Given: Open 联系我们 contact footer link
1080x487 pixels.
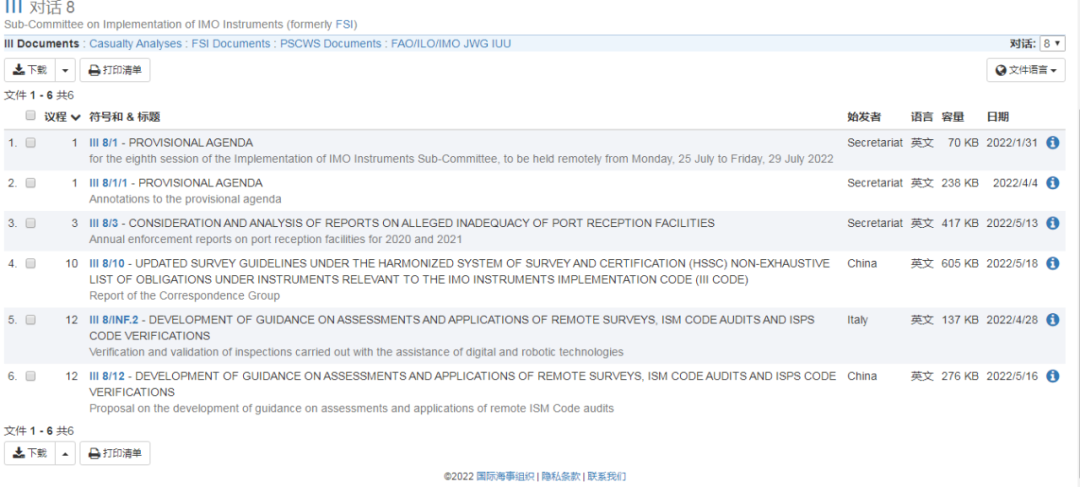Looking at the screenshot, I should (x=607, y=476).
